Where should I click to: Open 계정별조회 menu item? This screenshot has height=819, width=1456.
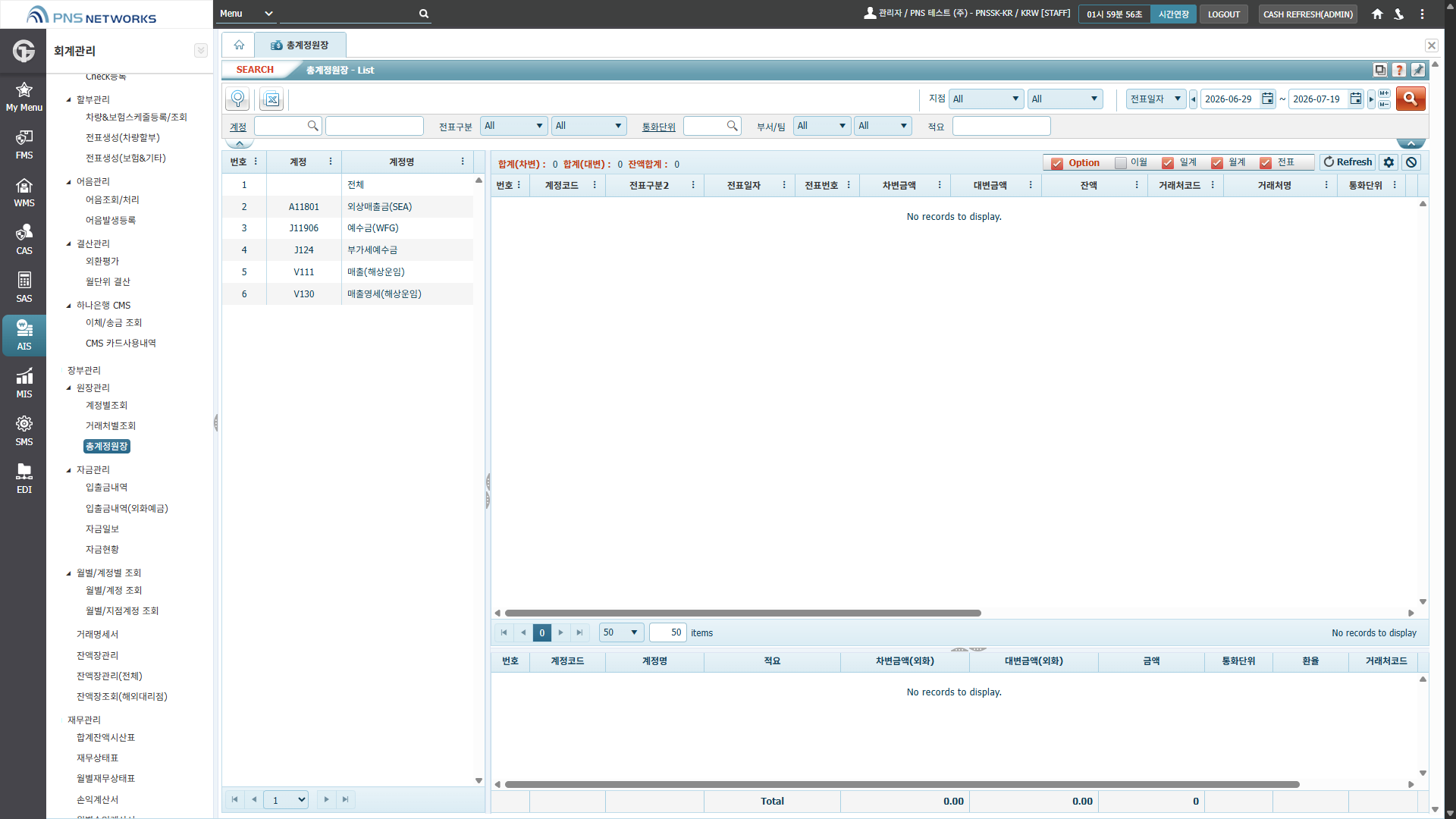106,405
